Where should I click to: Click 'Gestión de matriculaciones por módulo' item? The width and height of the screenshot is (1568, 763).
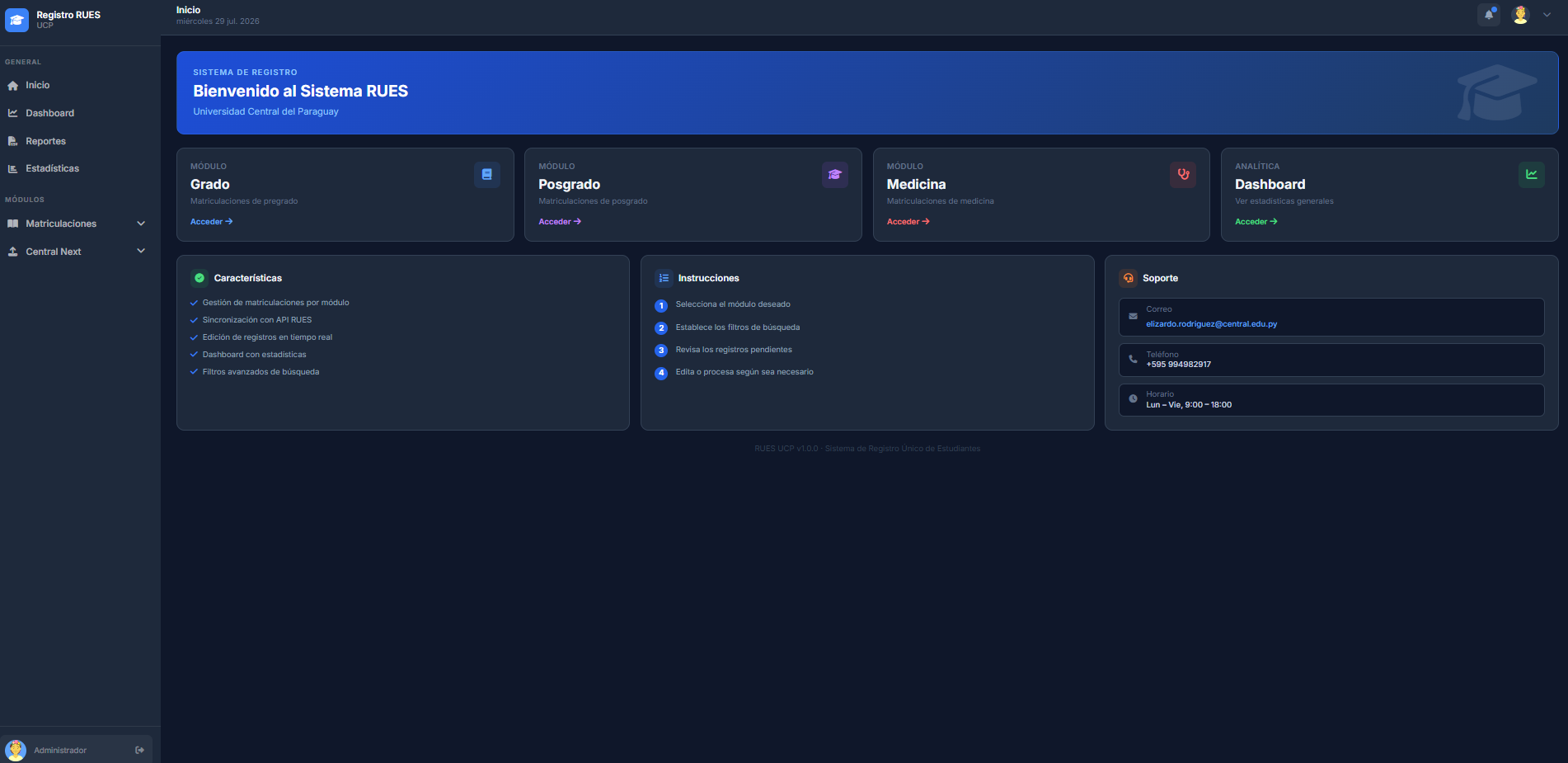(275, 303)
